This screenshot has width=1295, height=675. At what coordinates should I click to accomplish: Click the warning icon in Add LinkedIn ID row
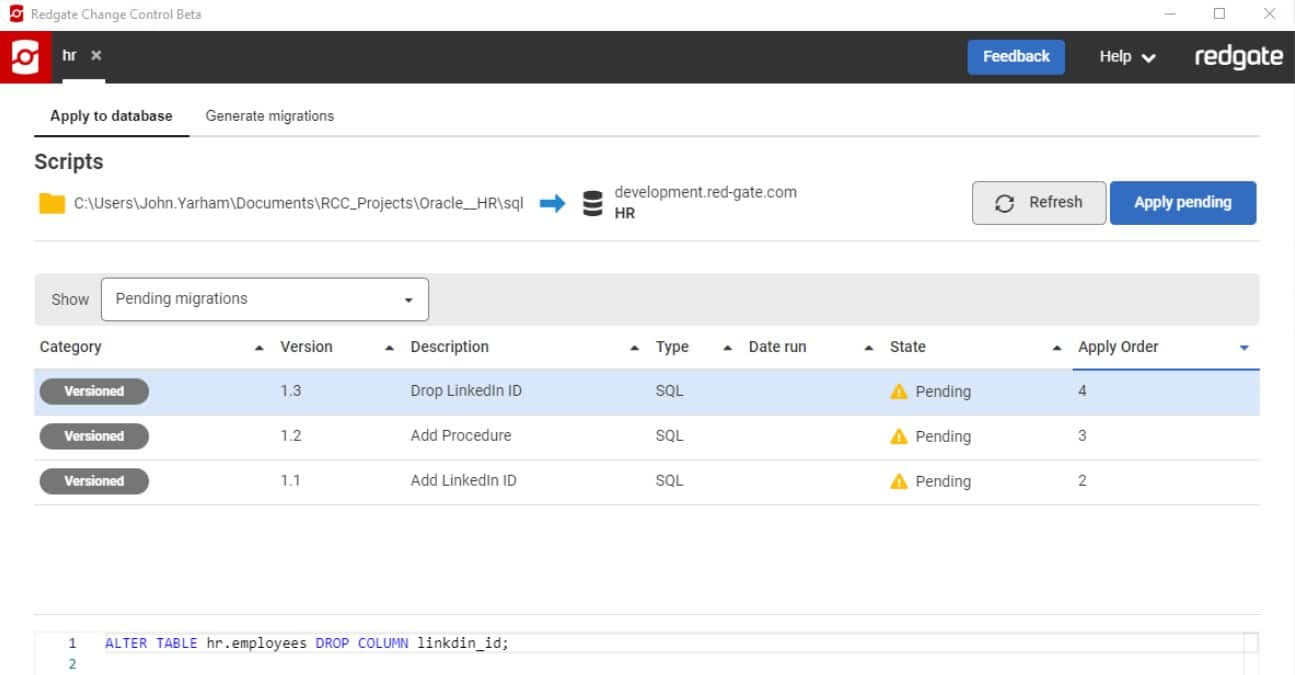pos(899,481)
